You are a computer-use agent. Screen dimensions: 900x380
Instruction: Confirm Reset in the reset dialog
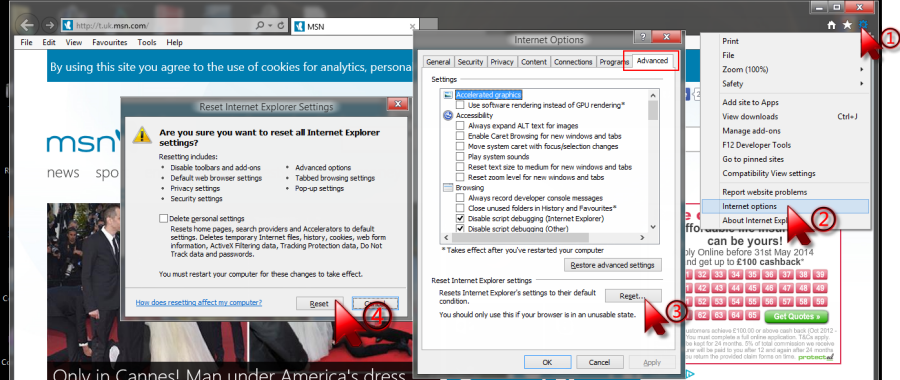click(319, 304)
